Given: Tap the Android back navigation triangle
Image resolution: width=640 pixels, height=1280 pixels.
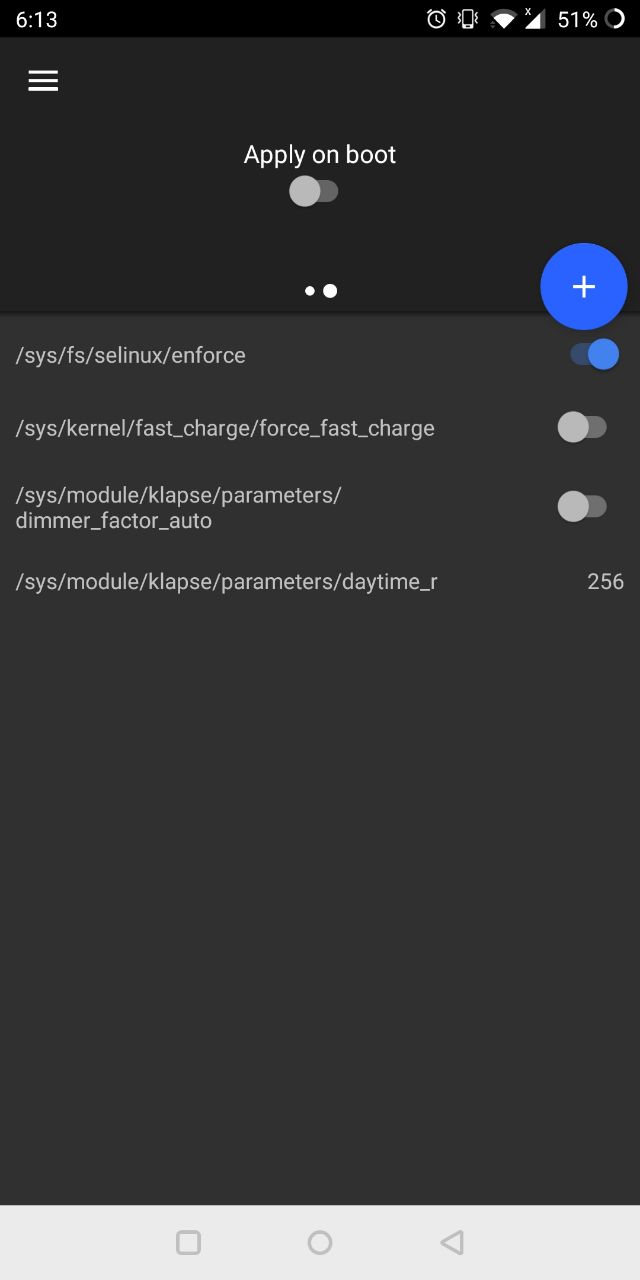Looking at the screenshot, I should (x=451, y=1242).
